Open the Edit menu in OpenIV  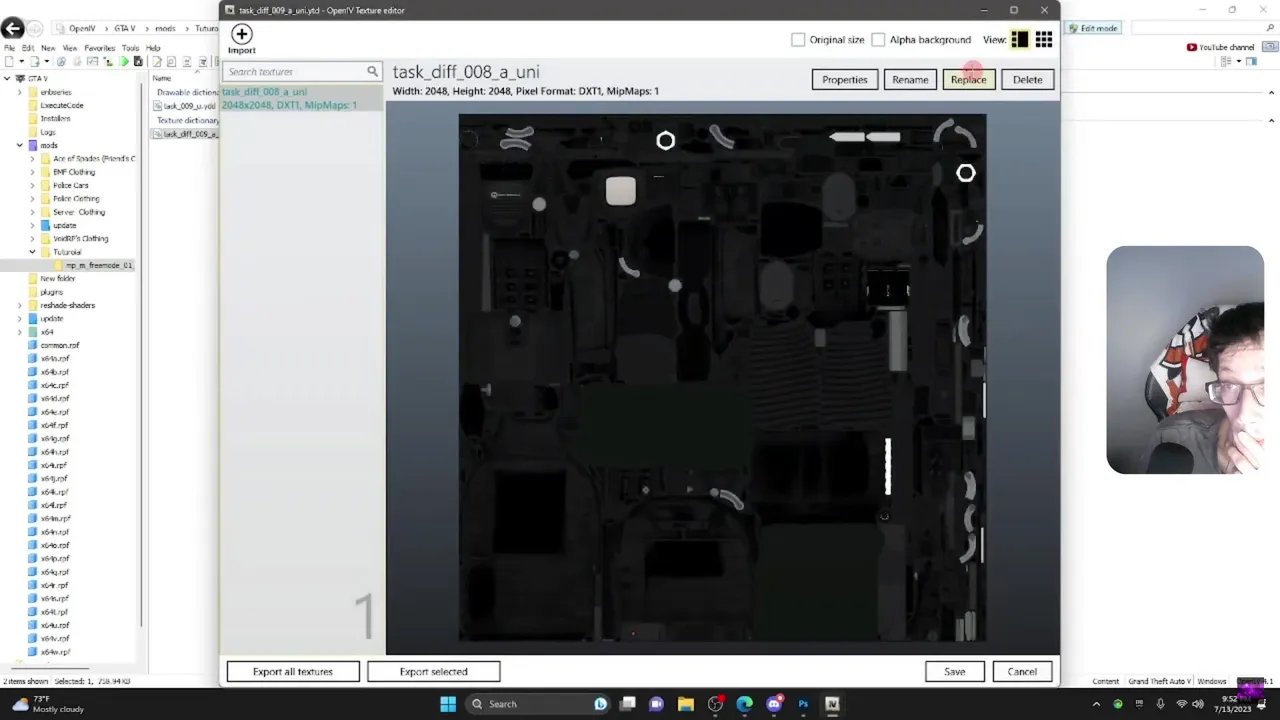coord(28,48)
